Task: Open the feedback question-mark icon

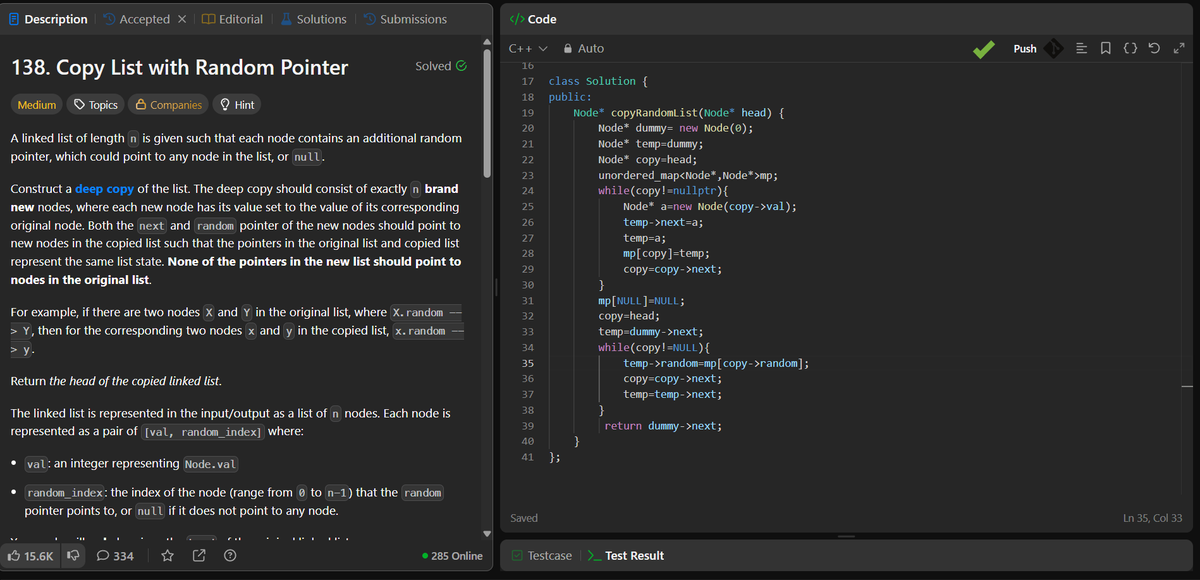Action: [230, 556]
